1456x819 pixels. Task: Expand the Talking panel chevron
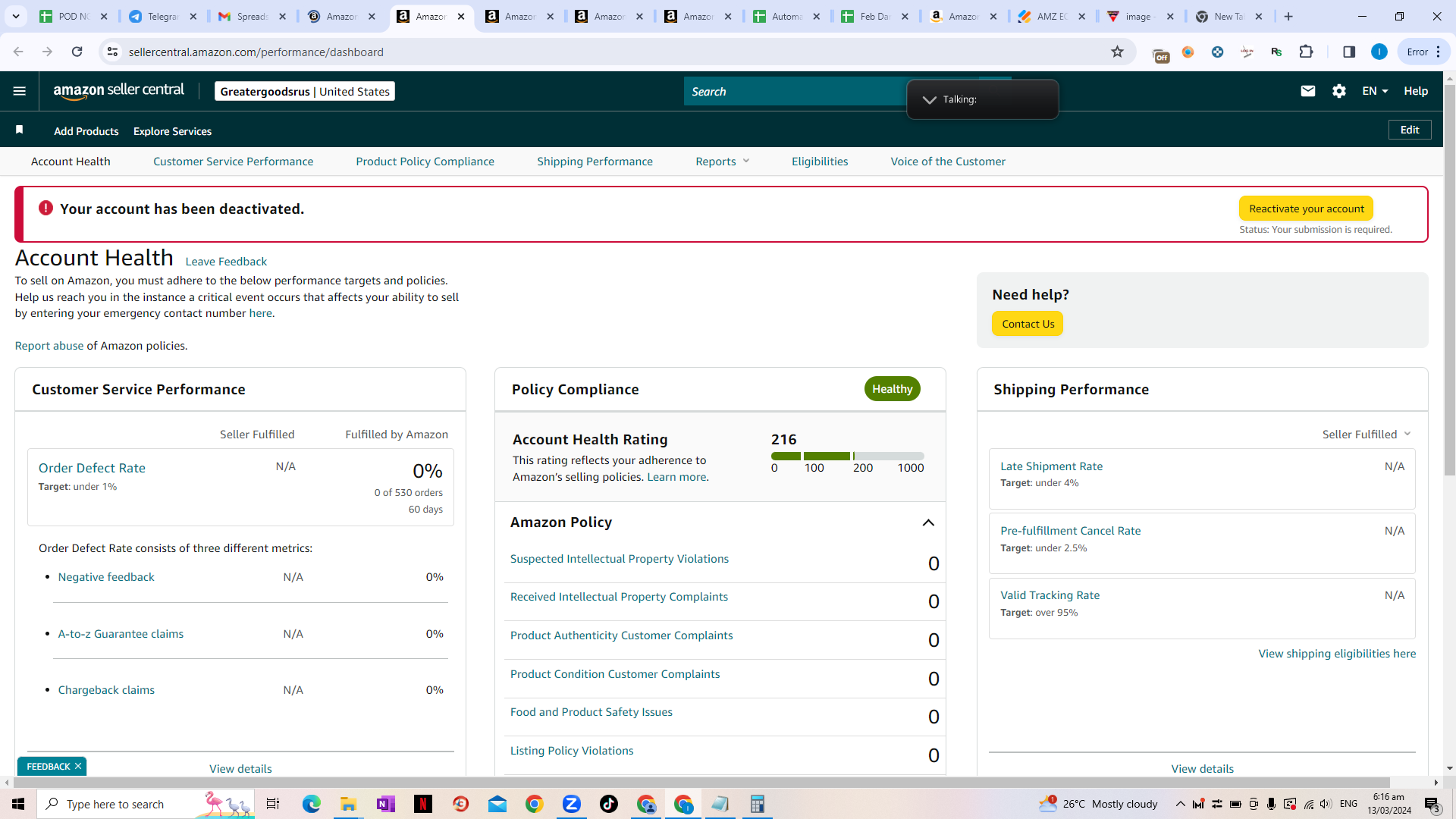click(929, 99)
